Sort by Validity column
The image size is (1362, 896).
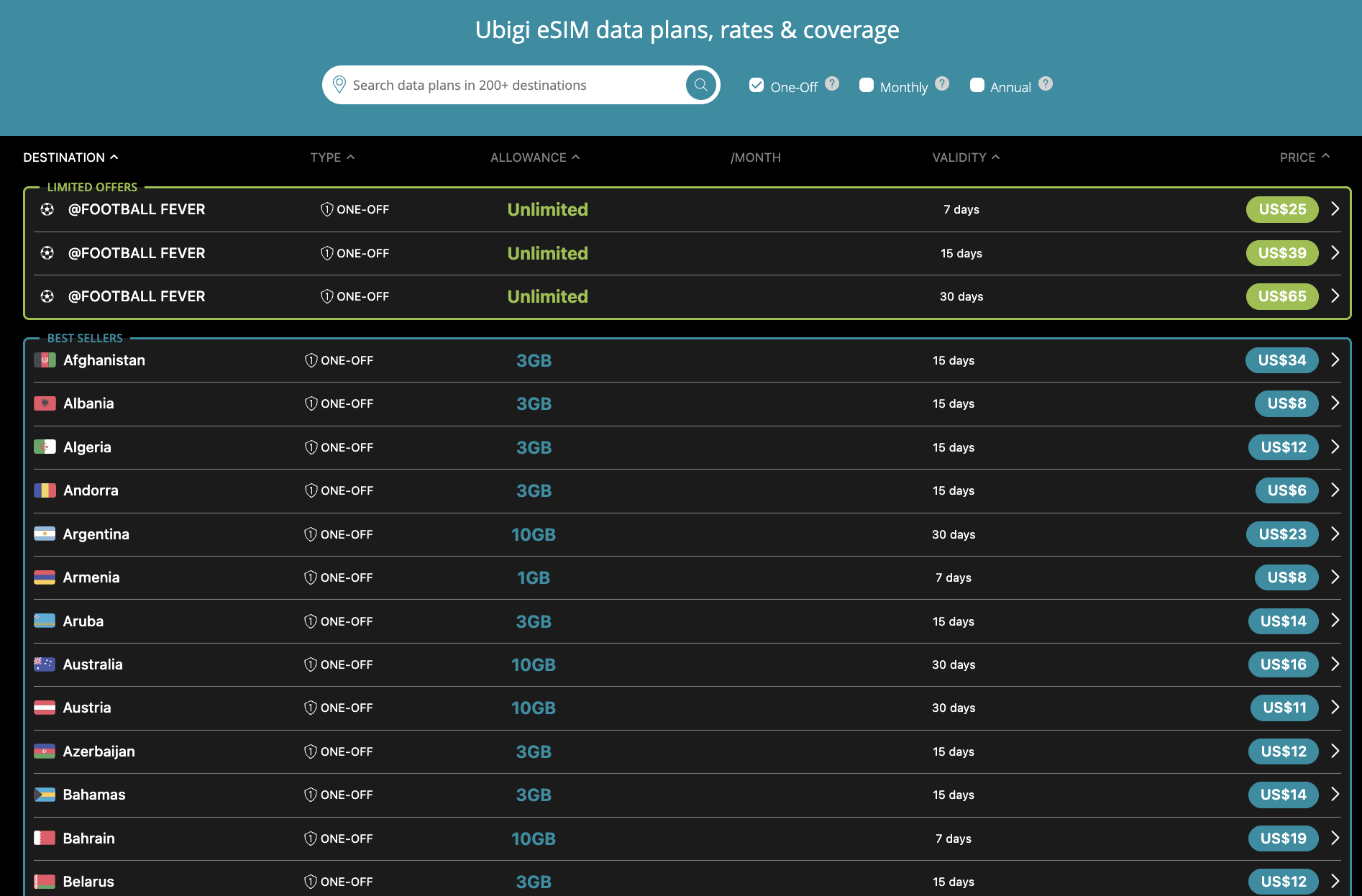pyautogui.click(x=966, y=157)
